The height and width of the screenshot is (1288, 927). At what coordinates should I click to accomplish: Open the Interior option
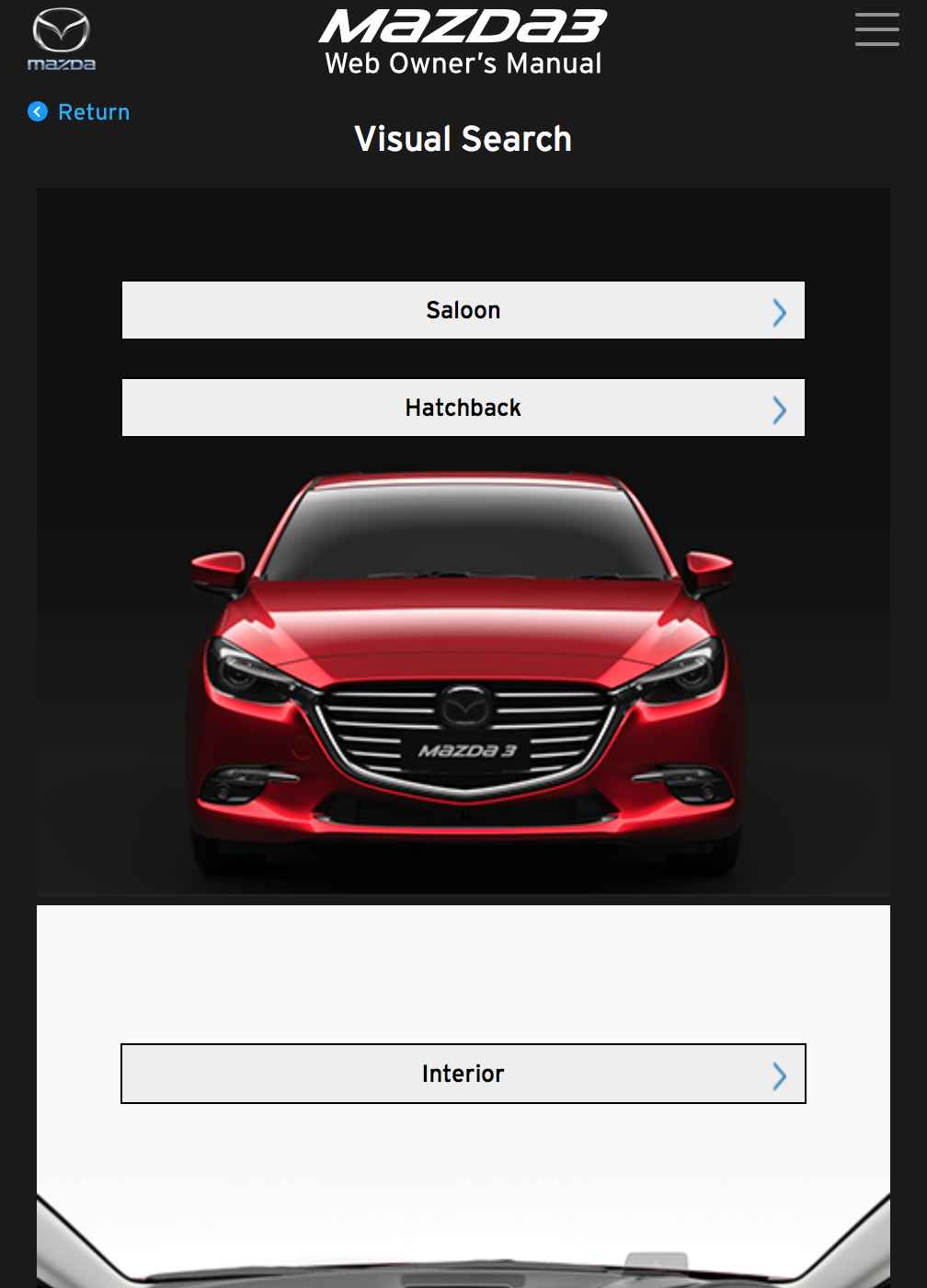(x=463, y=1074)
